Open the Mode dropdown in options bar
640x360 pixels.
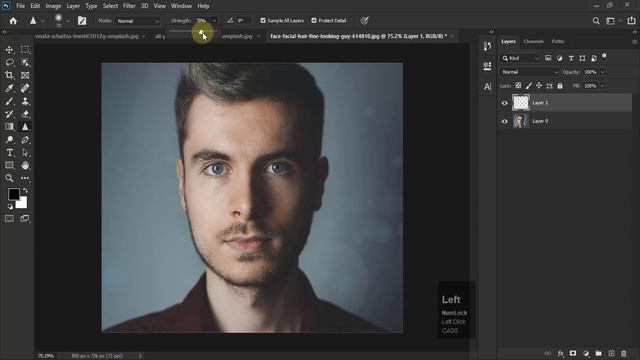point(138,21)
